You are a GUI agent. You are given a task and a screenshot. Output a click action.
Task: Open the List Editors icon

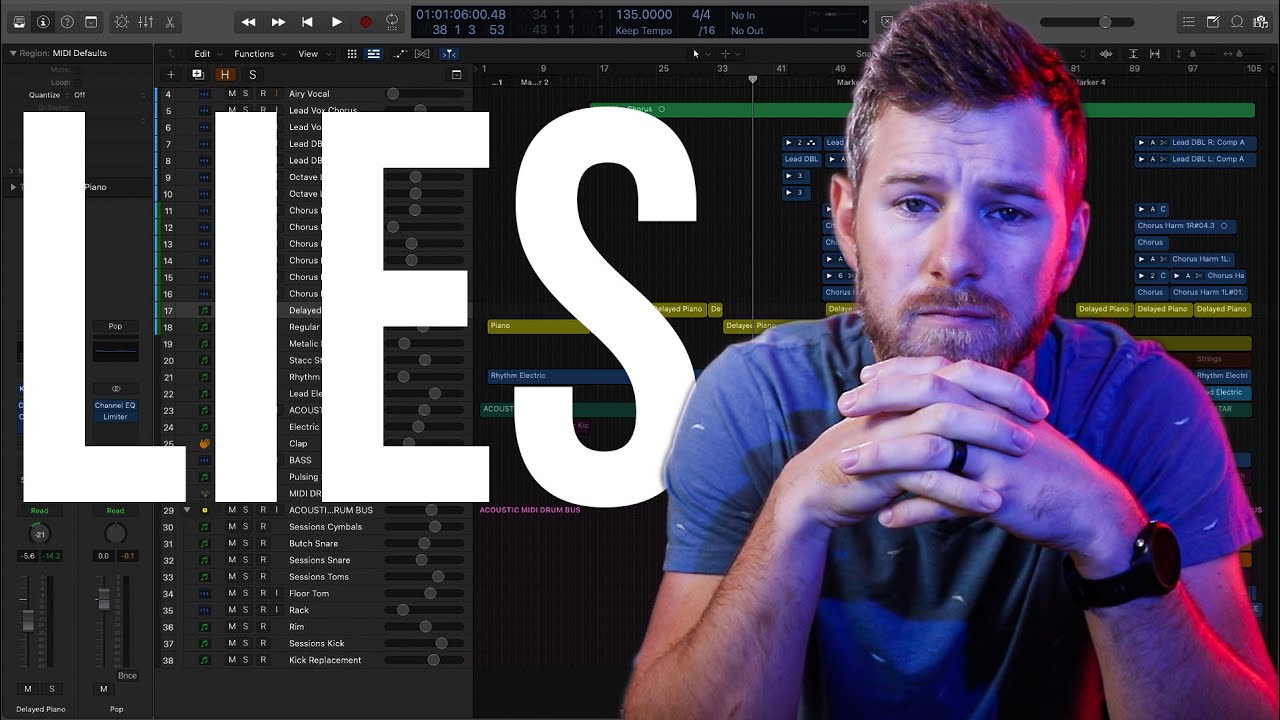1189,21
